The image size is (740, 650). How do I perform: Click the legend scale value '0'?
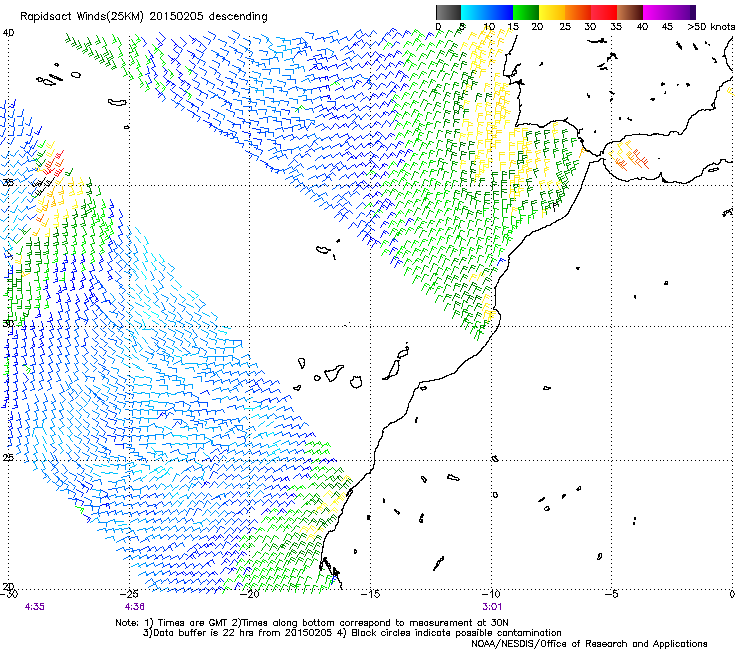[x=438, y=27]
